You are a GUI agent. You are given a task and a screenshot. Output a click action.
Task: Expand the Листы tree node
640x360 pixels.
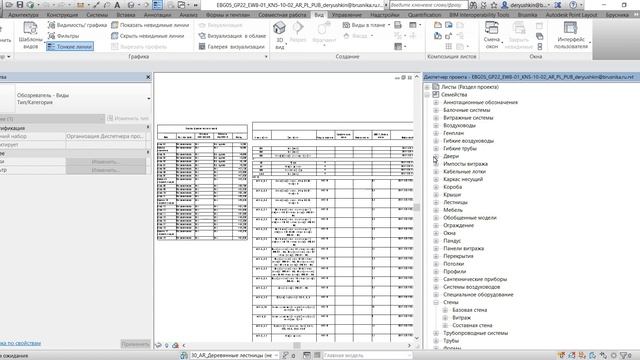(427, 87)
